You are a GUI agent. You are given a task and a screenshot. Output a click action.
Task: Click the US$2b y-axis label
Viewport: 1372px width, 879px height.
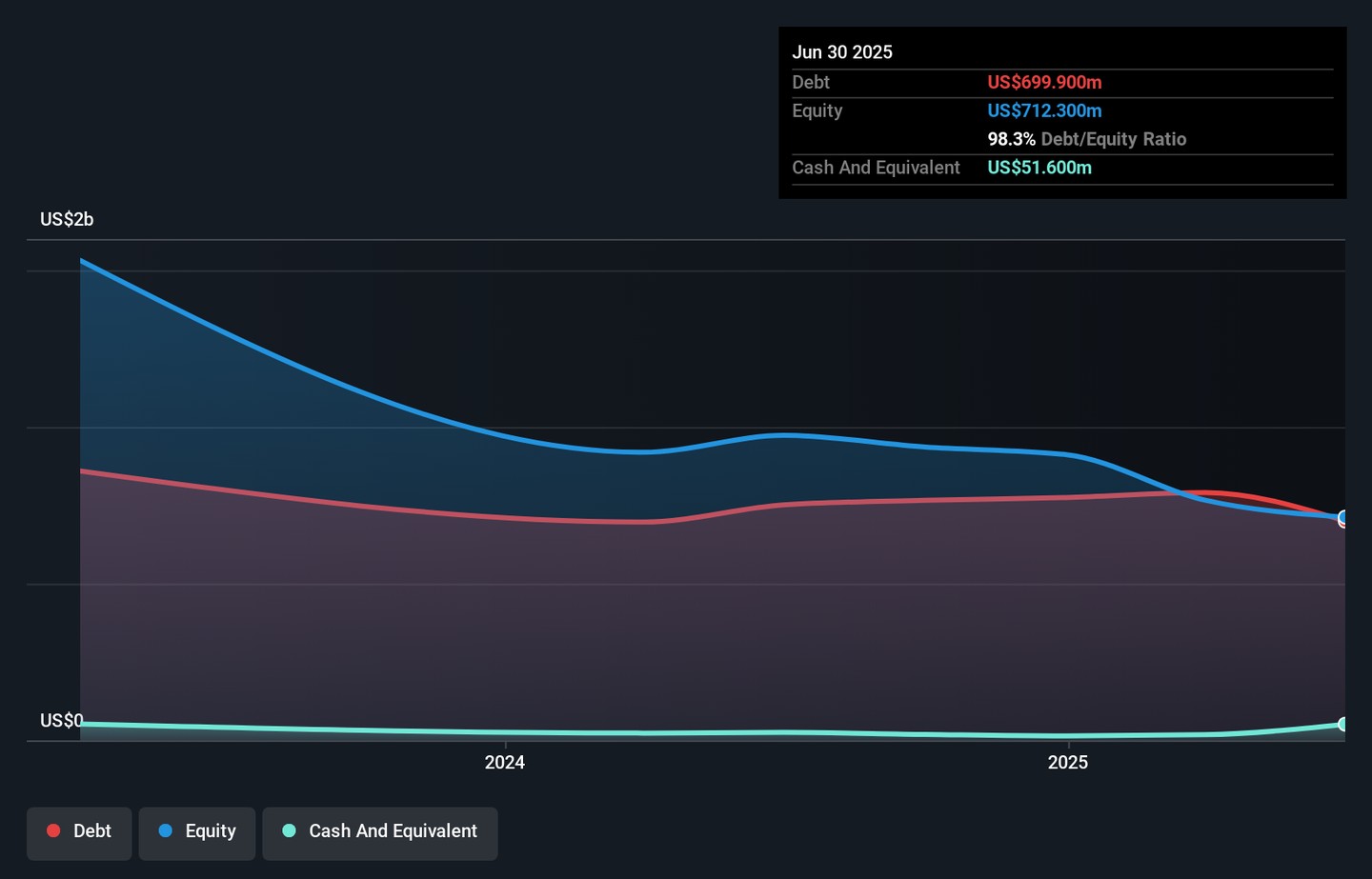(x=67, y=220)
